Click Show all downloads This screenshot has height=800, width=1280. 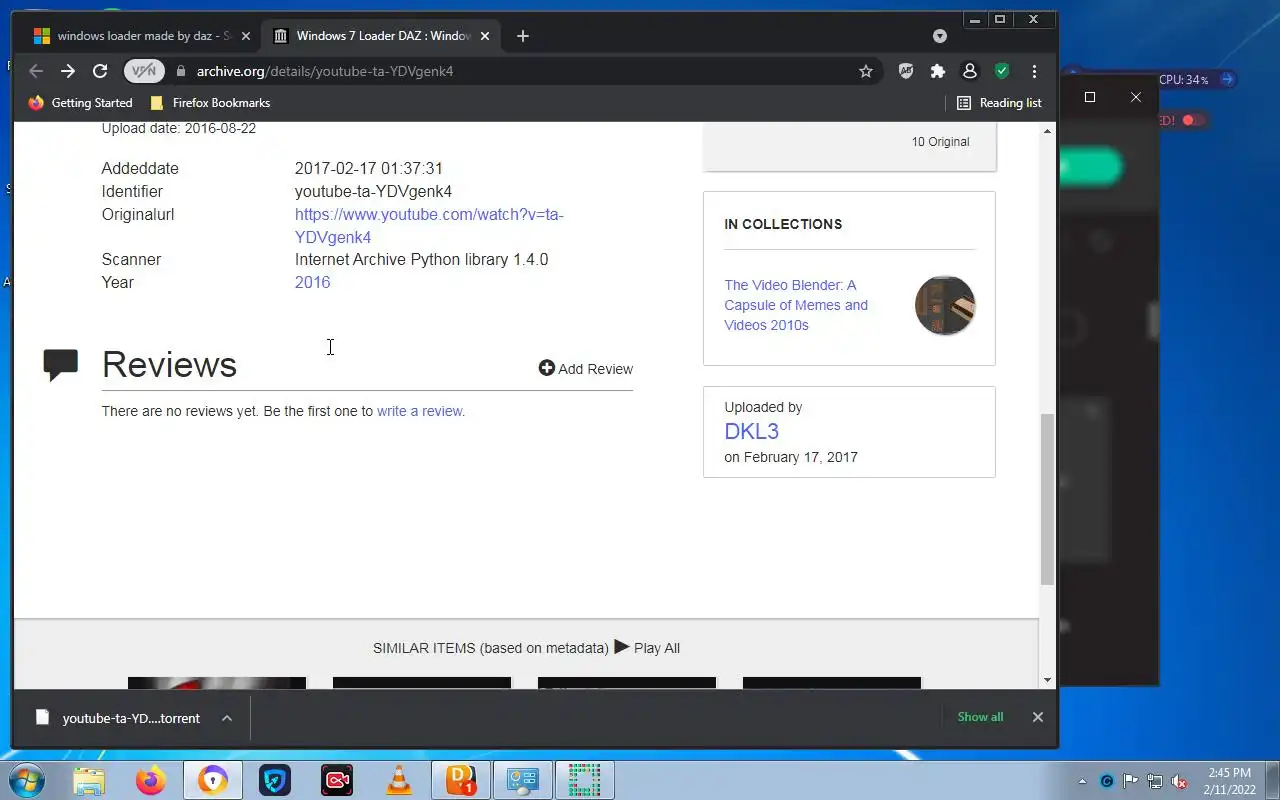click(980, 717)
